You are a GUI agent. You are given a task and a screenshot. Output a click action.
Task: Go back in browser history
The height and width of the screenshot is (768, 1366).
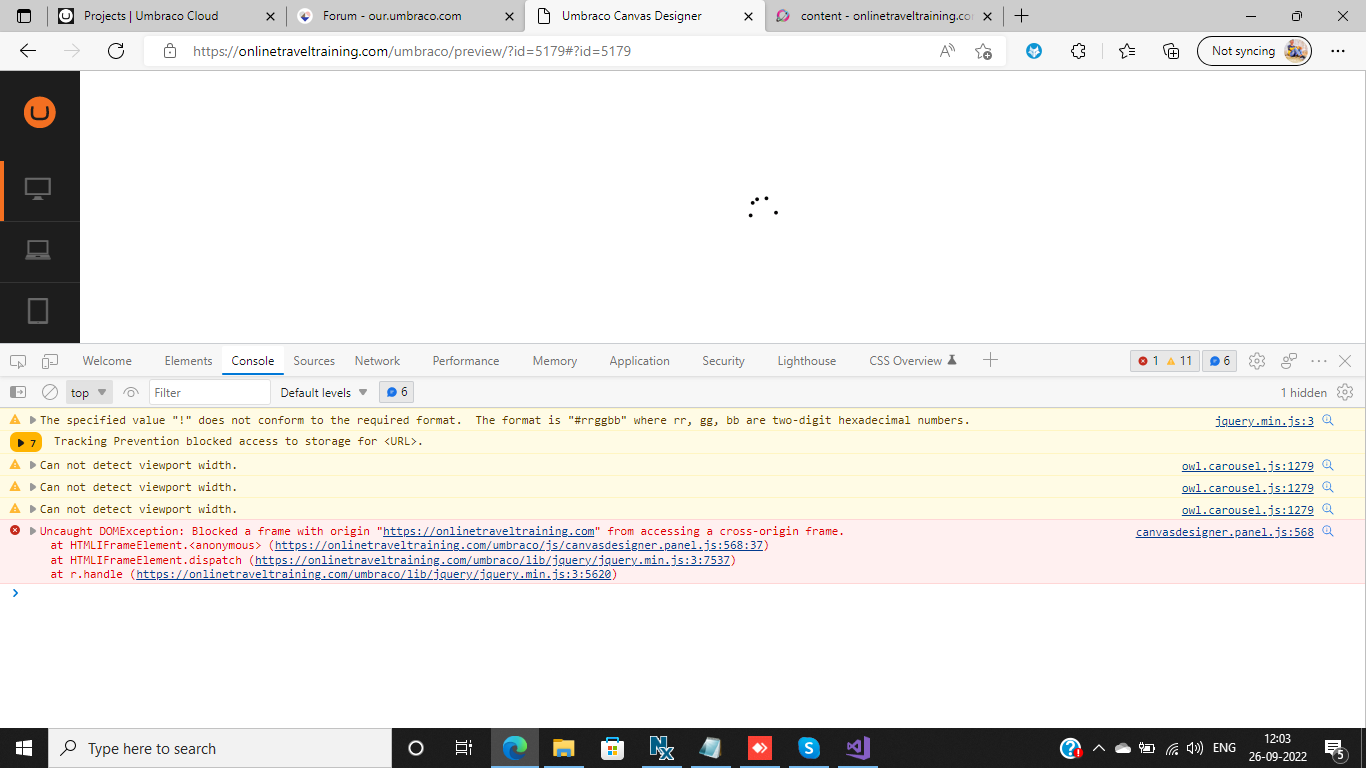(x=28, y=51)
